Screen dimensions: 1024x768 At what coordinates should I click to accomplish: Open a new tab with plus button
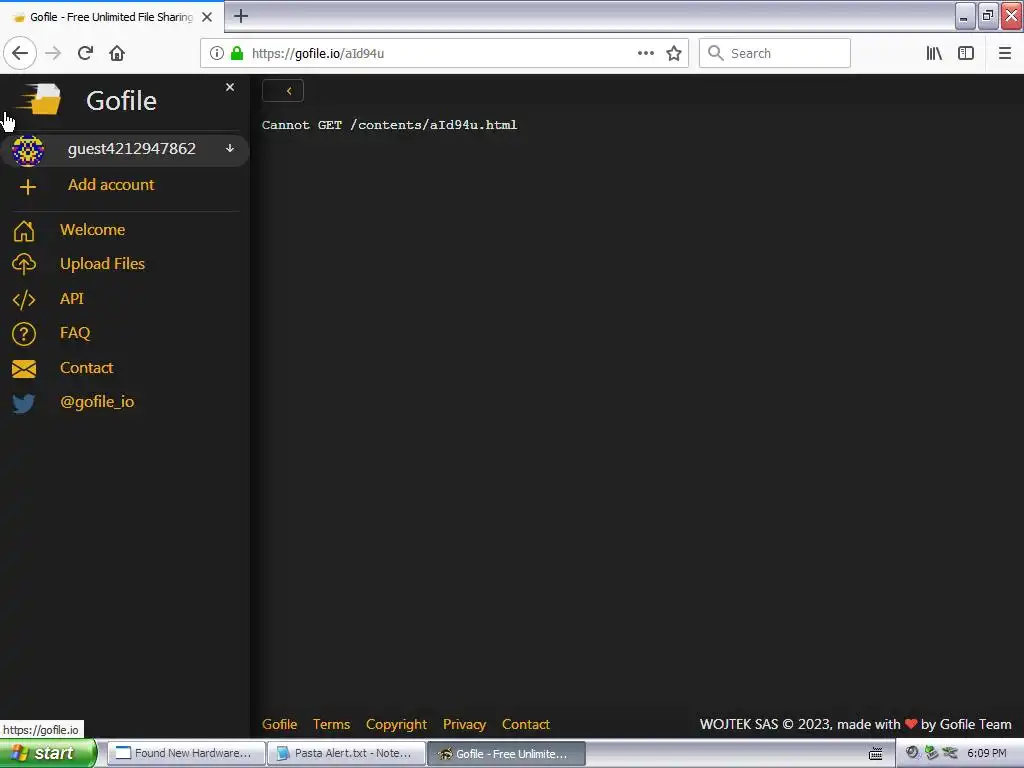[241, 16]
